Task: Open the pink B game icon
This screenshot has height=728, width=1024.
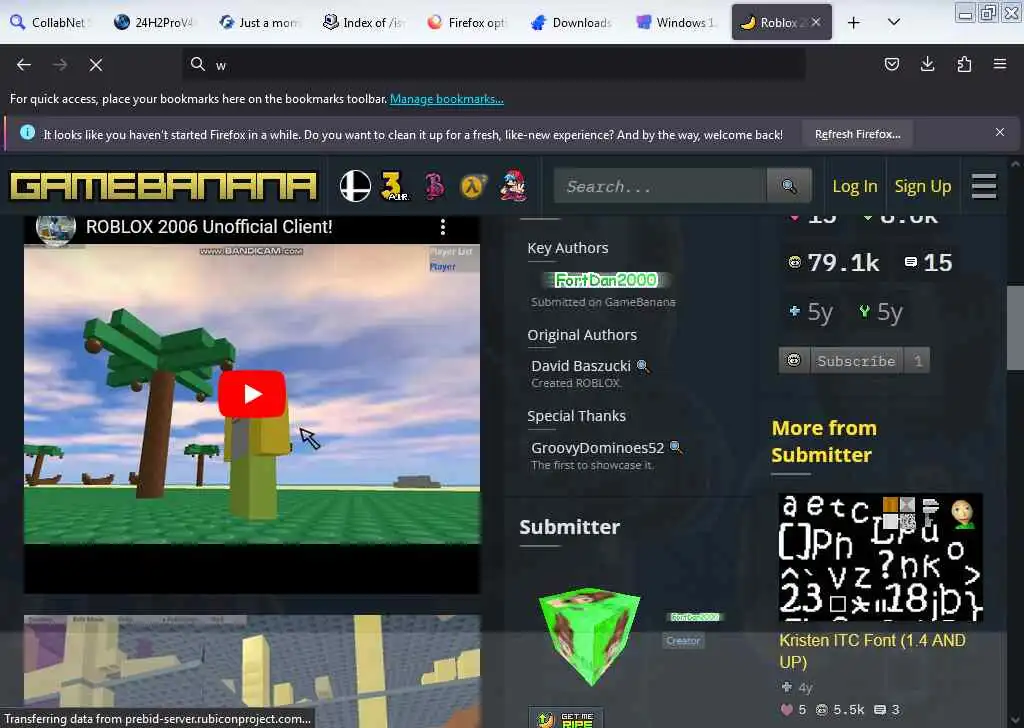Action: [434, 186]
